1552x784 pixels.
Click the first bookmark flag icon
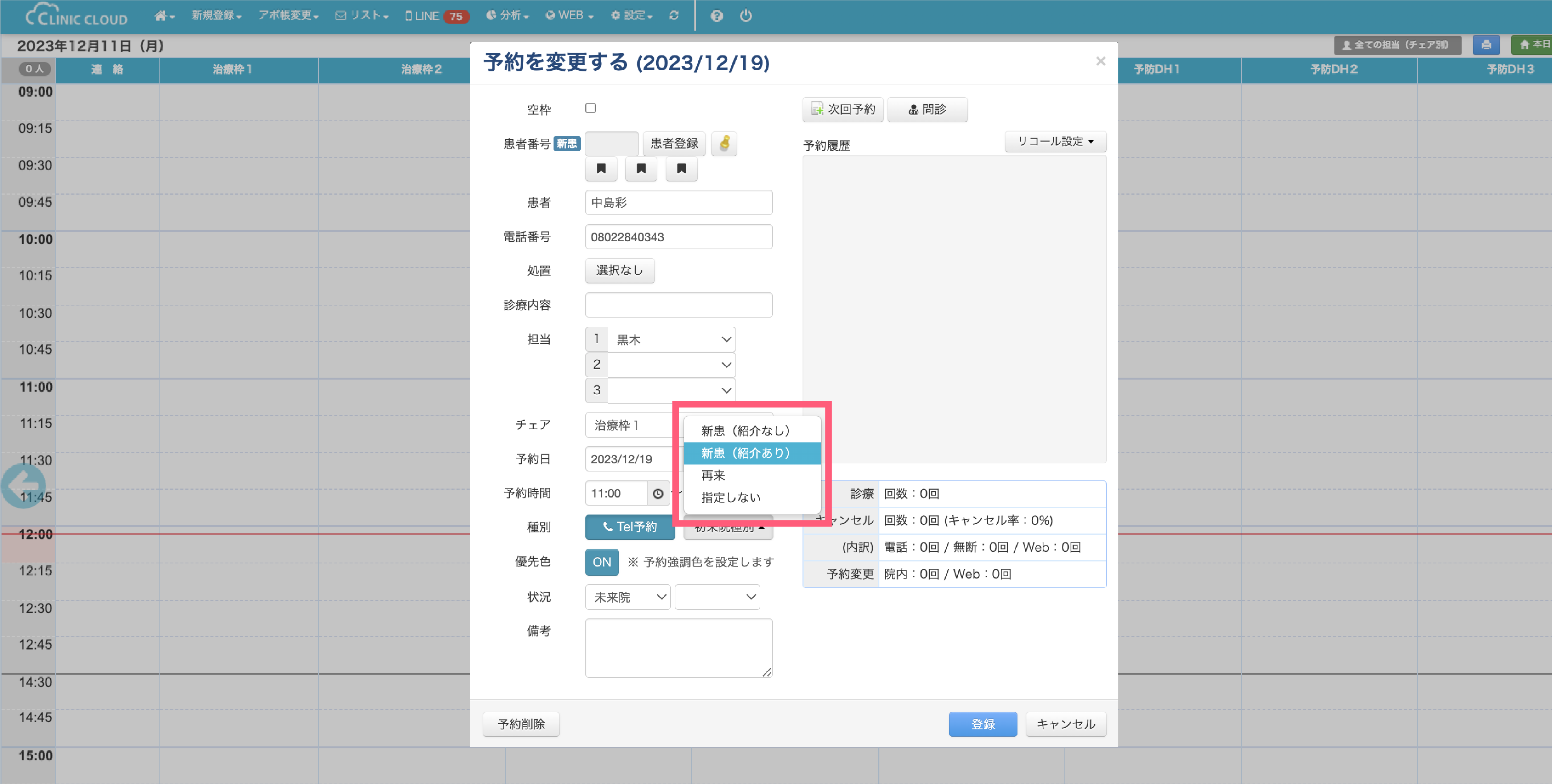click(601, 169)
